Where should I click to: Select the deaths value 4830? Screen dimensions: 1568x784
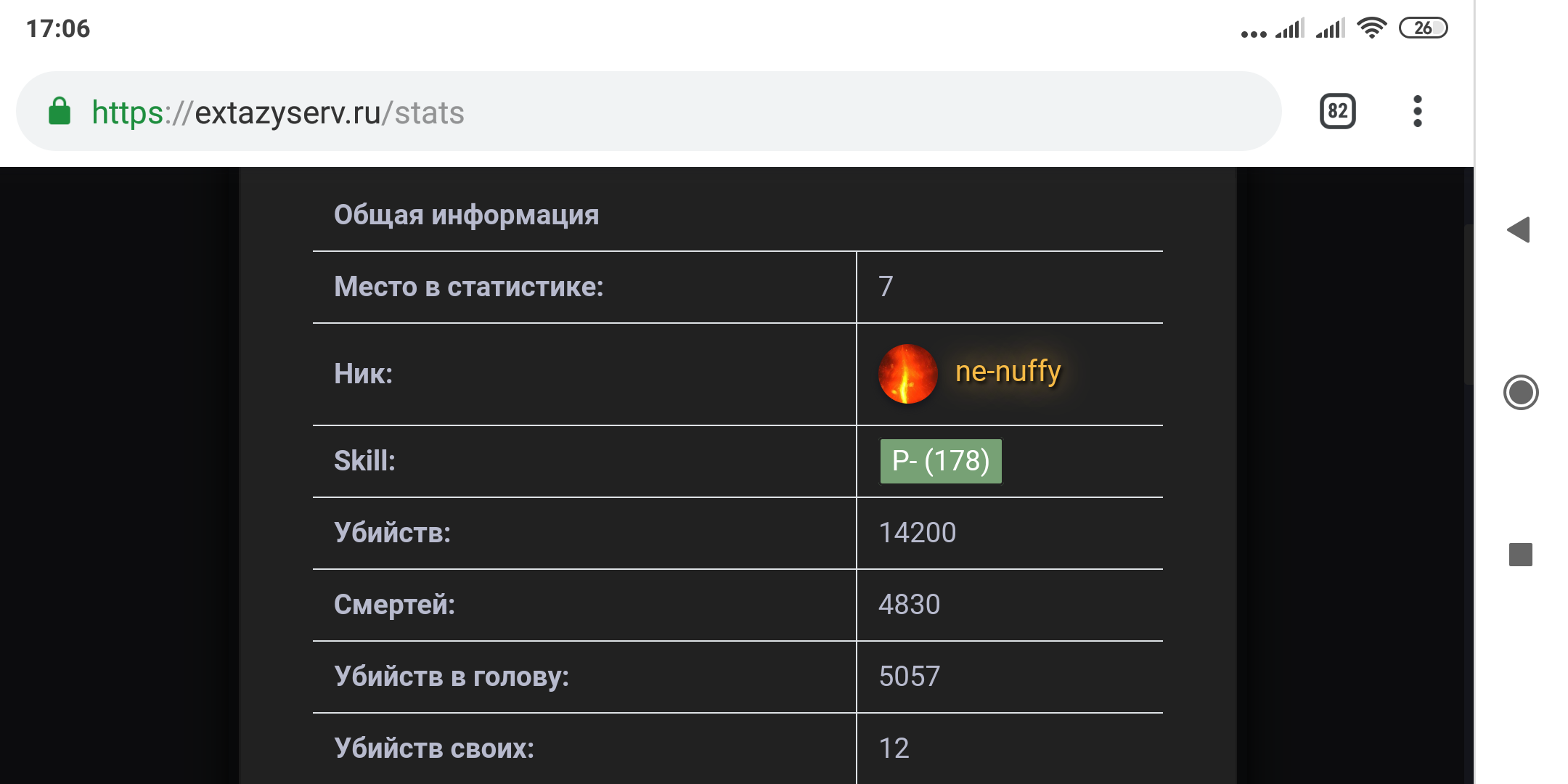click(909, 605)
